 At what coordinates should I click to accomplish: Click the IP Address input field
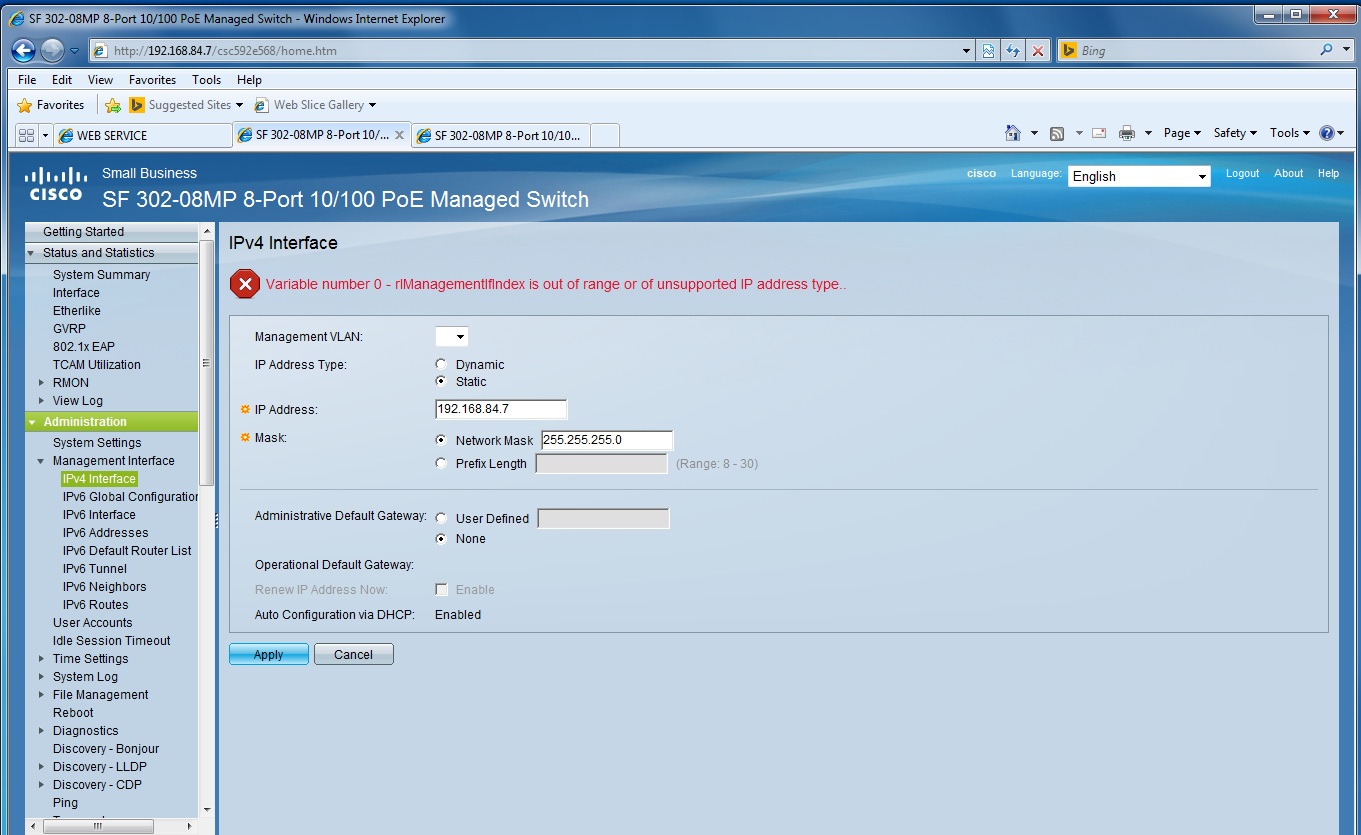click(501, 409)
